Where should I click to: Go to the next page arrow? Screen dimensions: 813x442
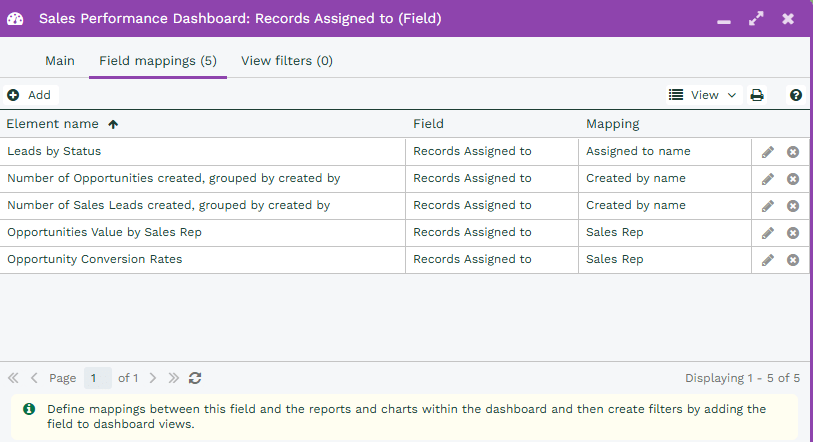[x=153, y=378]
